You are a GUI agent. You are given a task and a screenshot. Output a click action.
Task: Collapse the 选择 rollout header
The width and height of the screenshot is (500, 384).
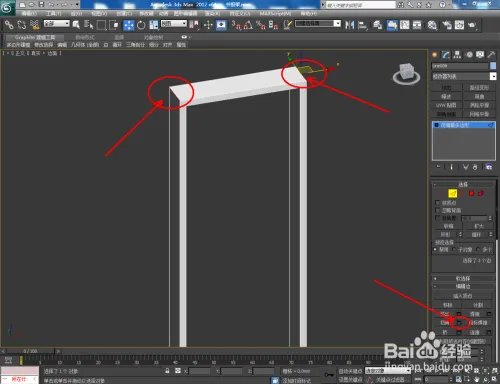(x=463, y=184)
